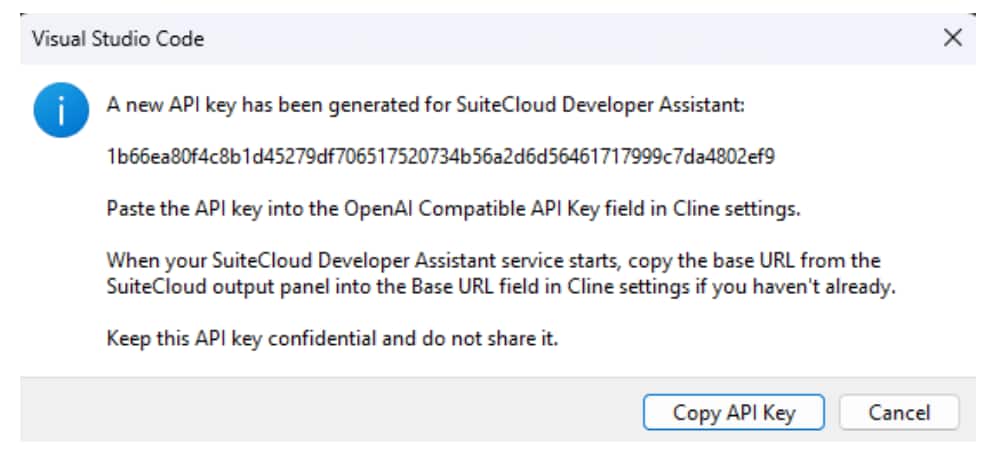Viewport: 990px width, 466px height.
Task: Click the Copy API Key button
Action: (734, 412)
